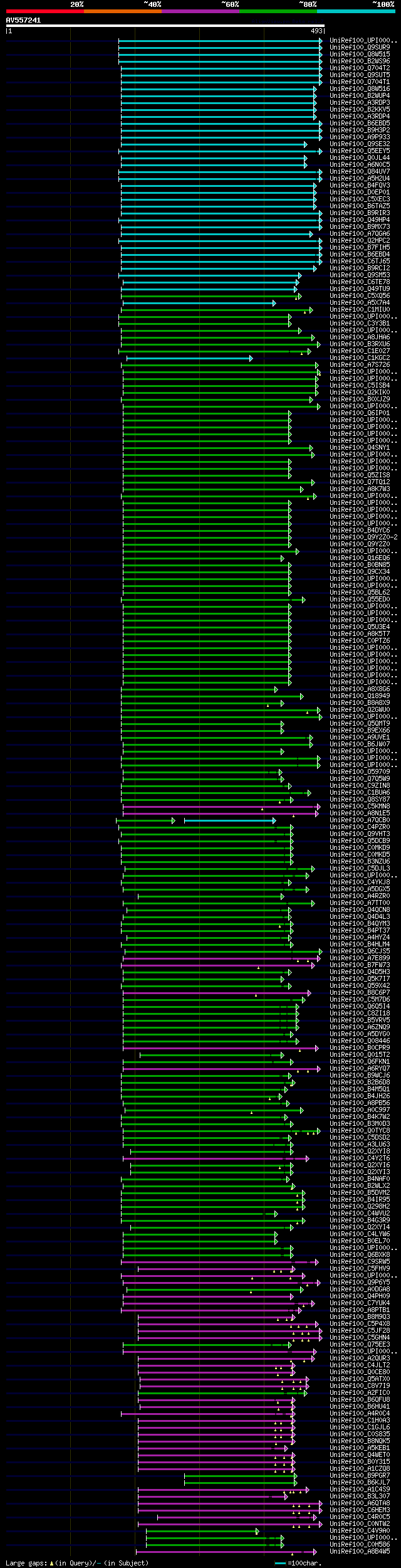
Task: Click the UniRef100_B8C6P7 label
Action: tap(360, 992)
